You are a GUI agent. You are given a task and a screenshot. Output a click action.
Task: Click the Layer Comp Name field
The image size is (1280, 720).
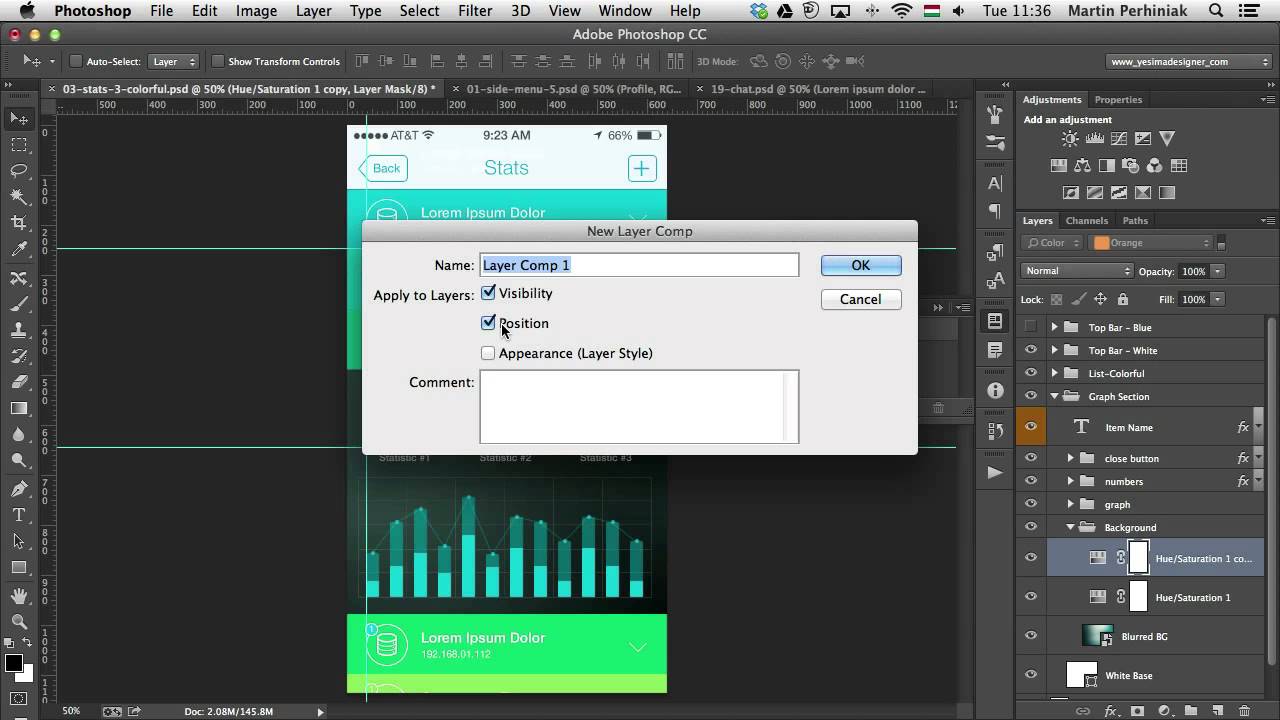(x=639, y=265)
